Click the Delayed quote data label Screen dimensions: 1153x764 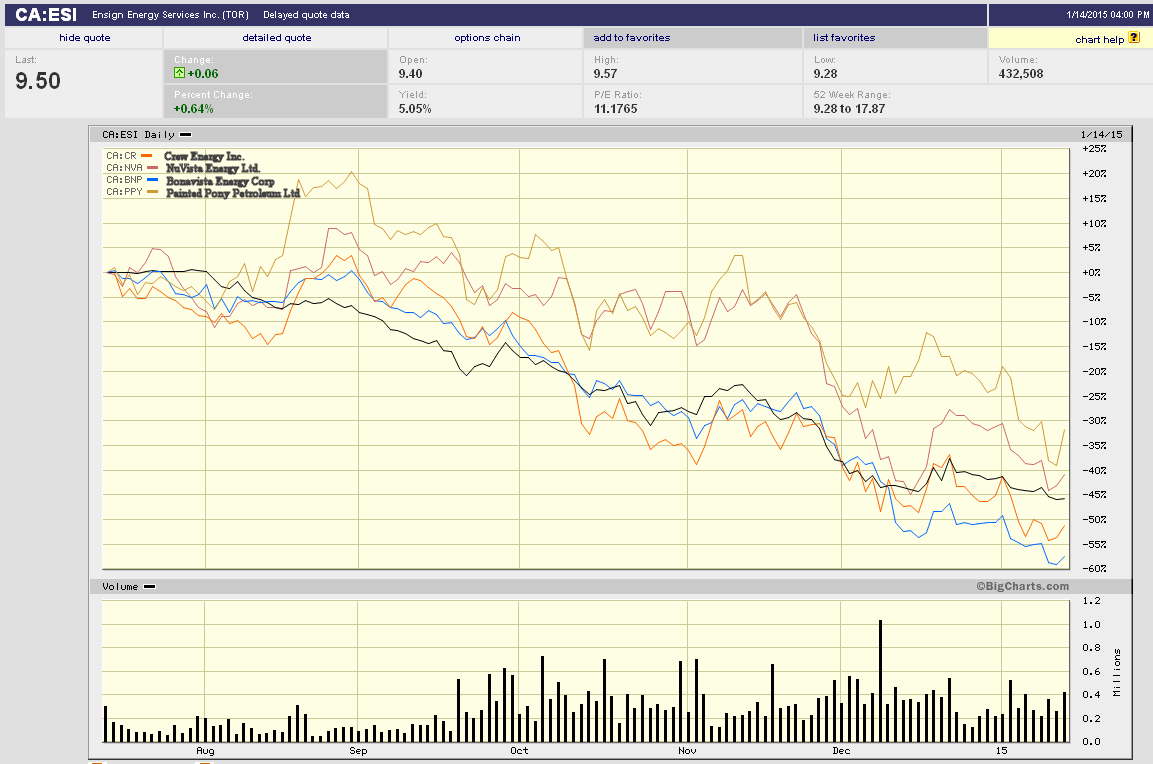click(x=306, y=15)
